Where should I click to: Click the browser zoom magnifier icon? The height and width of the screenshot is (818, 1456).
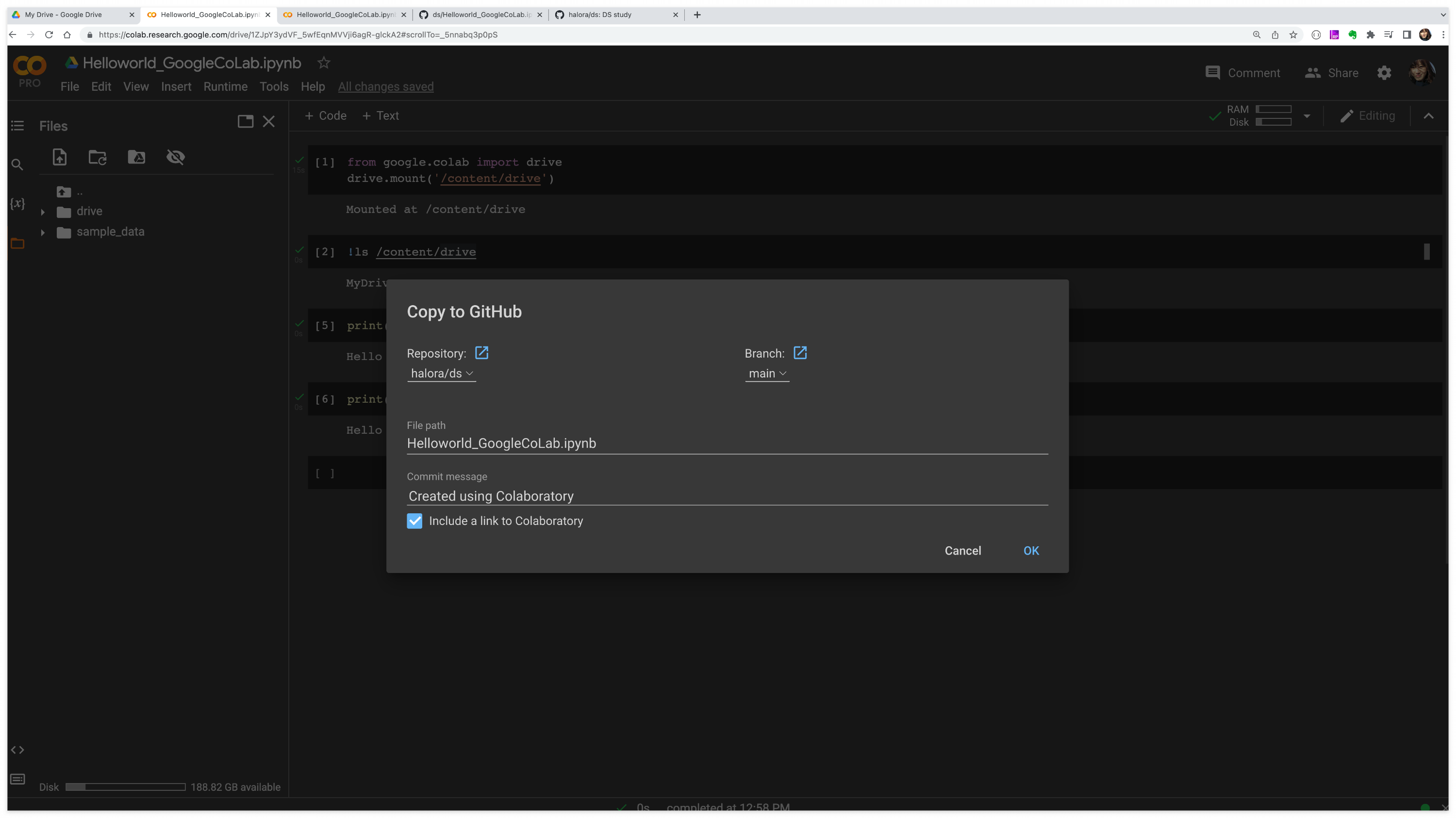1257,35
